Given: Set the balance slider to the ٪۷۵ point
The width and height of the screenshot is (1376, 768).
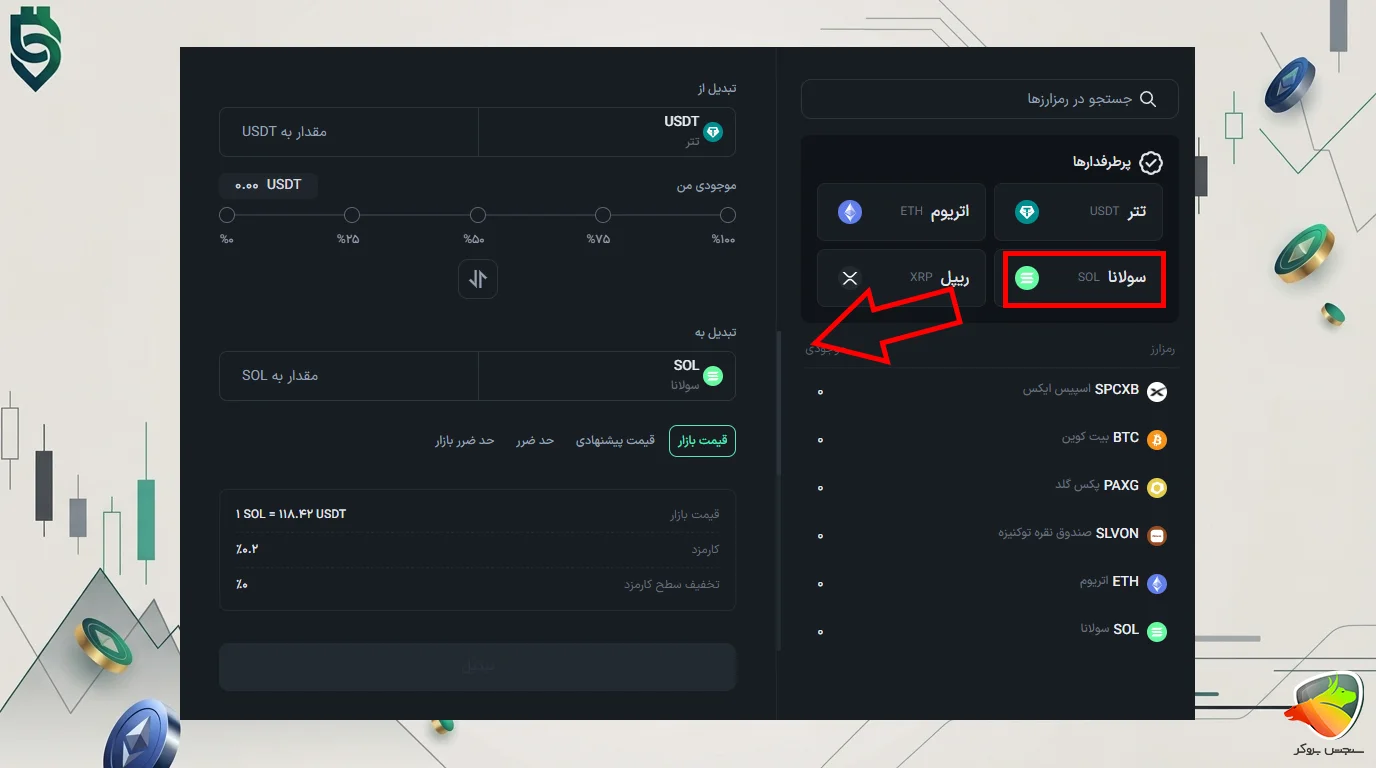Looking at the screenshot, I should [603, 215].
